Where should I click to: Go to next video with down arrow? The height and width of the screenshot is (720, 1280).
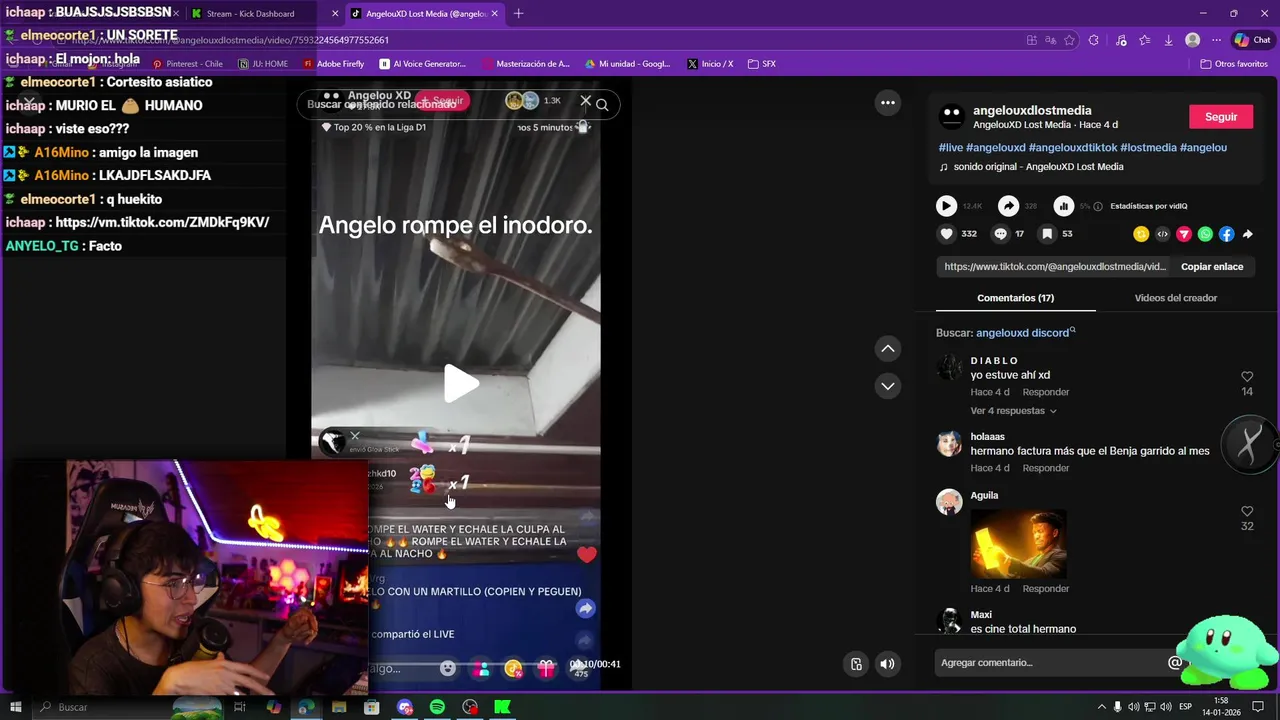pos(887,386)
